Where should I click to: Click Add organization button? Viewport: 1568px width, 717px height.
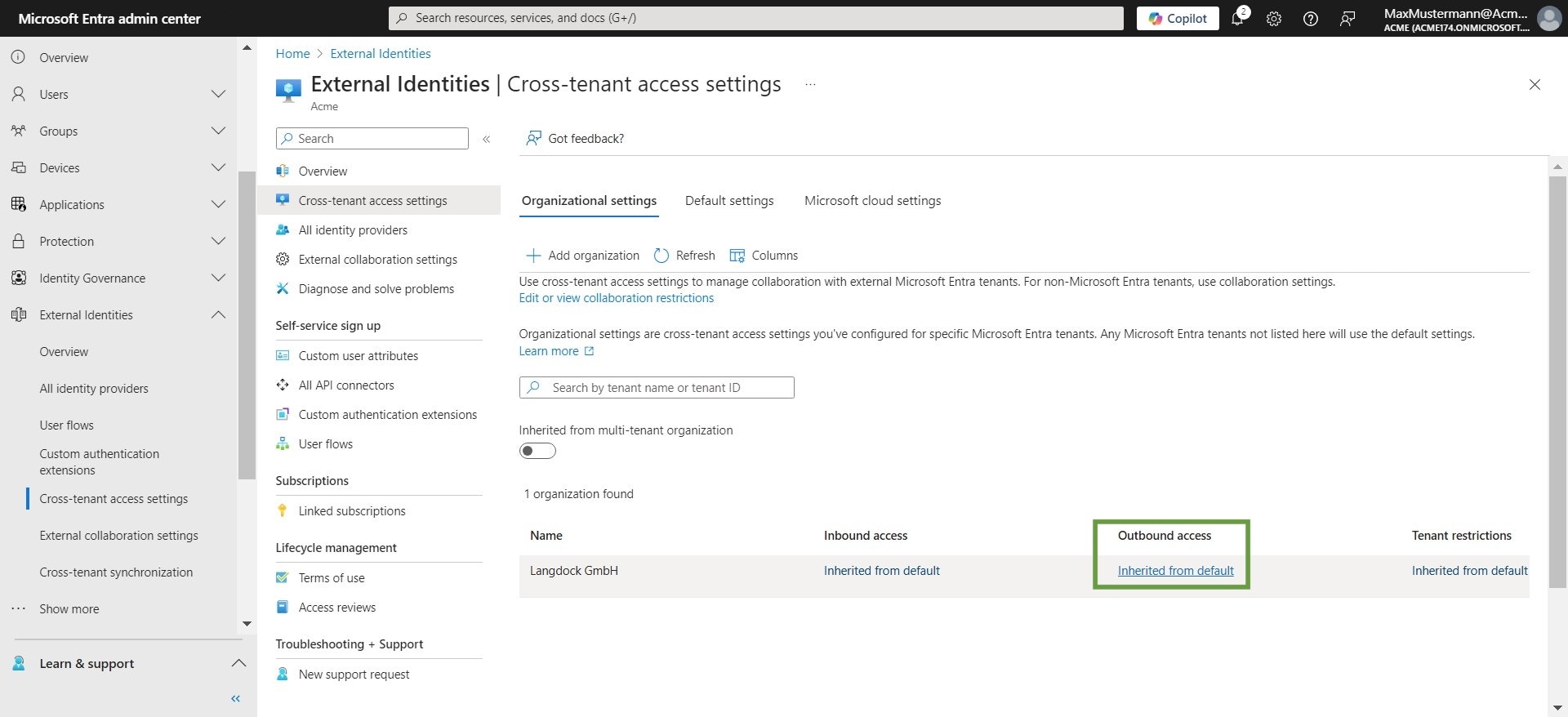pyautogui.click(x=582, y=256)
